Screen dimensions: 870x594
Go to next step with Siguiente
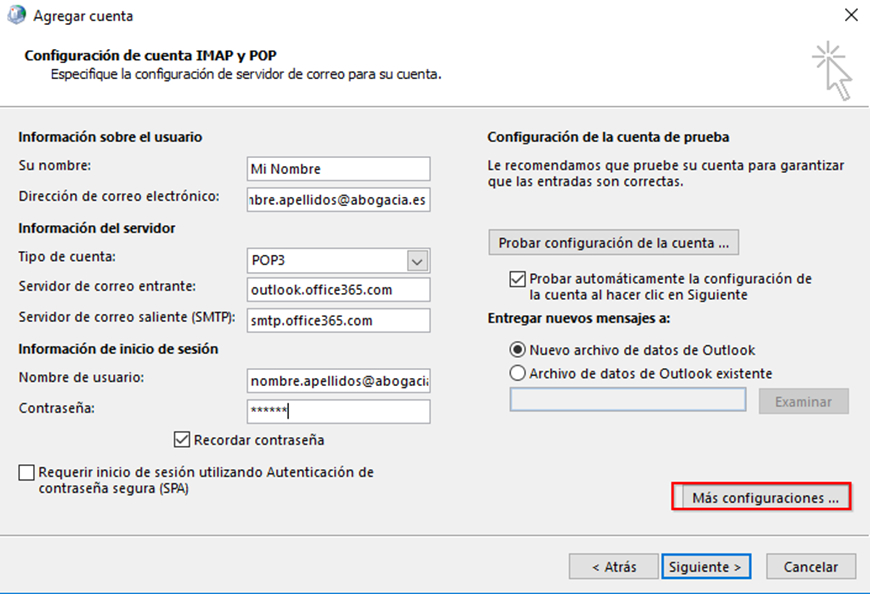click(706, 566)
